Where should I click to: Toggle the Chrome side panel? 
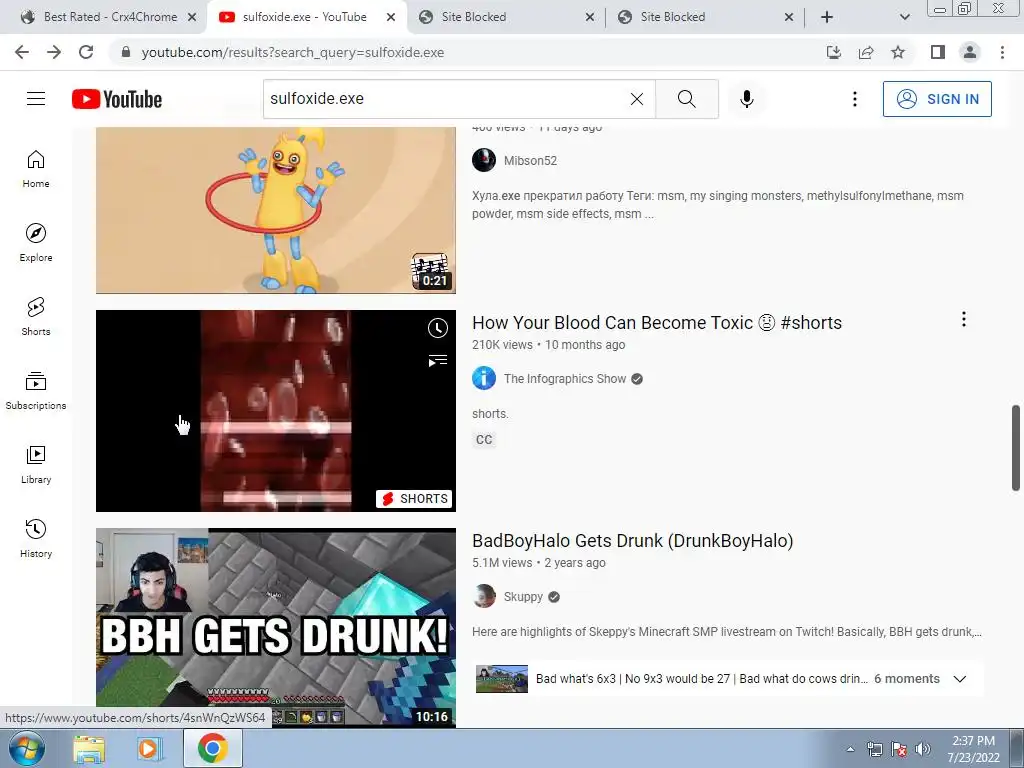[938, 52]
